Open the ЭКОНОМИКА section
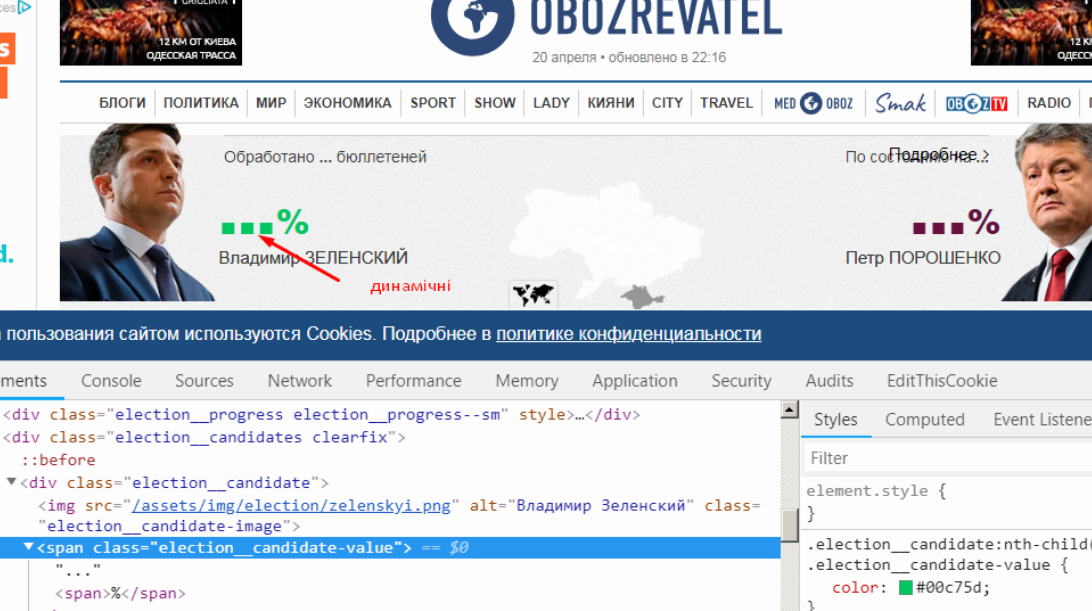 348,103
